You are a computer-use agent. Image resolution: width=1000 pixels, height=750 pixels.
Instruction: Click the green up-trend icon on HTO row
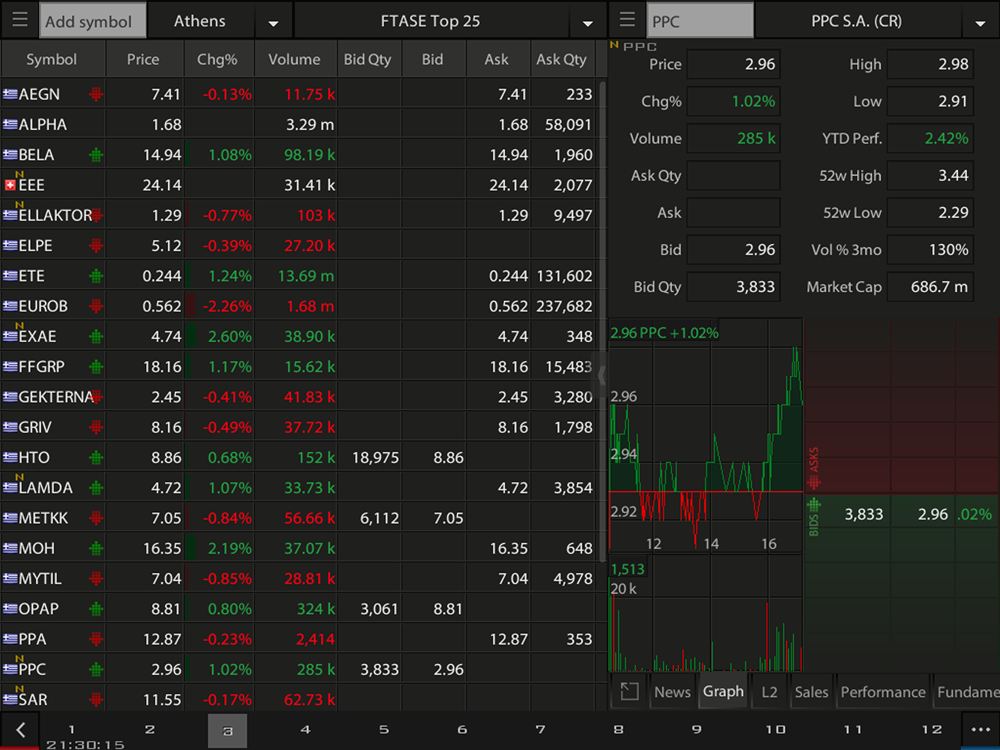click(x=96, y=457)
